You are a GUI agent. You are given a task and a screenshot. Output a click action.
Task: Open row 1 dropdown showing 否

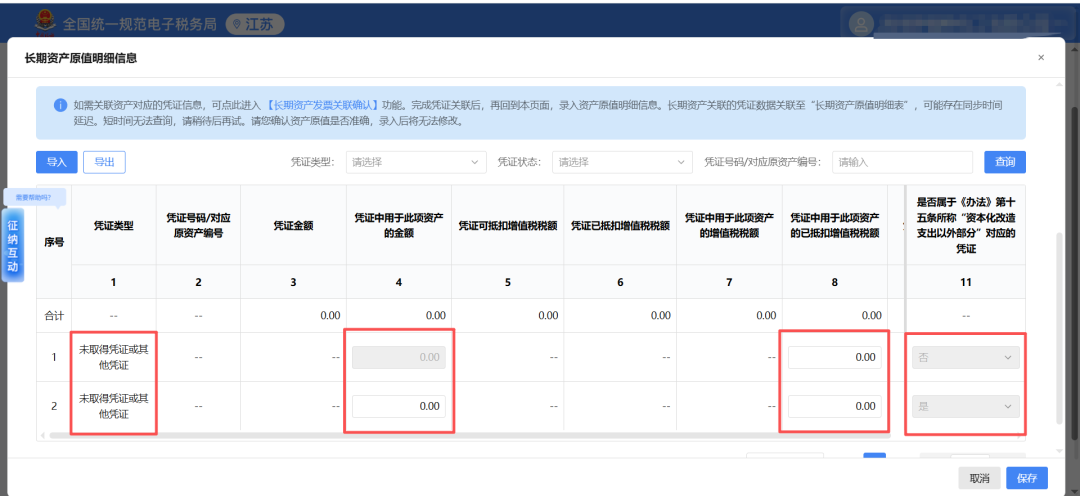pyautogui.click(x=965, y=357)
